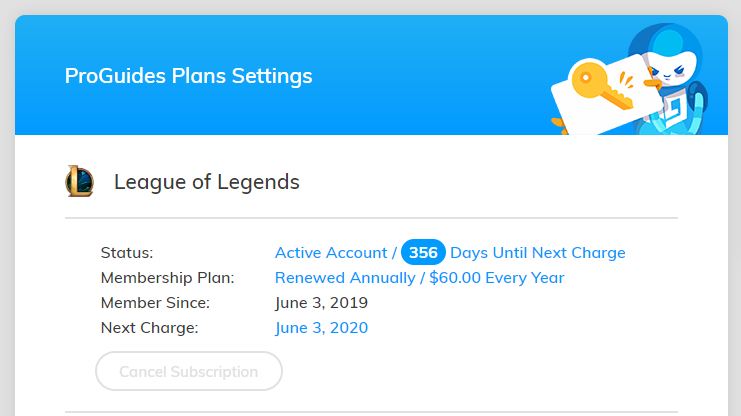The width and height of the screenshot is (741, 416).
Task: Click the Member Since label
Action: [155, 302]
